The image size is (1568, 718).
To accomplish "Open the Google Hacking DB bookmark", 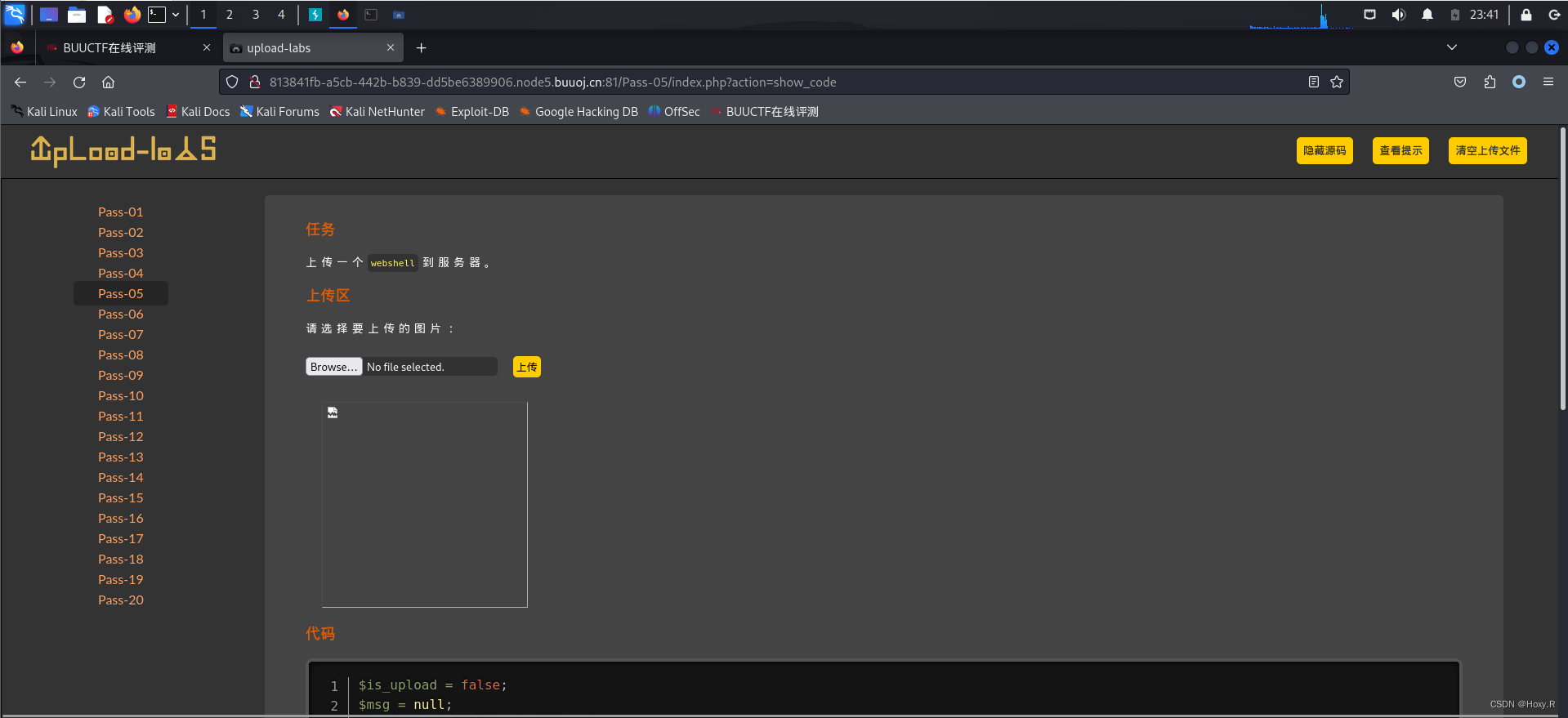I will 579,112.
